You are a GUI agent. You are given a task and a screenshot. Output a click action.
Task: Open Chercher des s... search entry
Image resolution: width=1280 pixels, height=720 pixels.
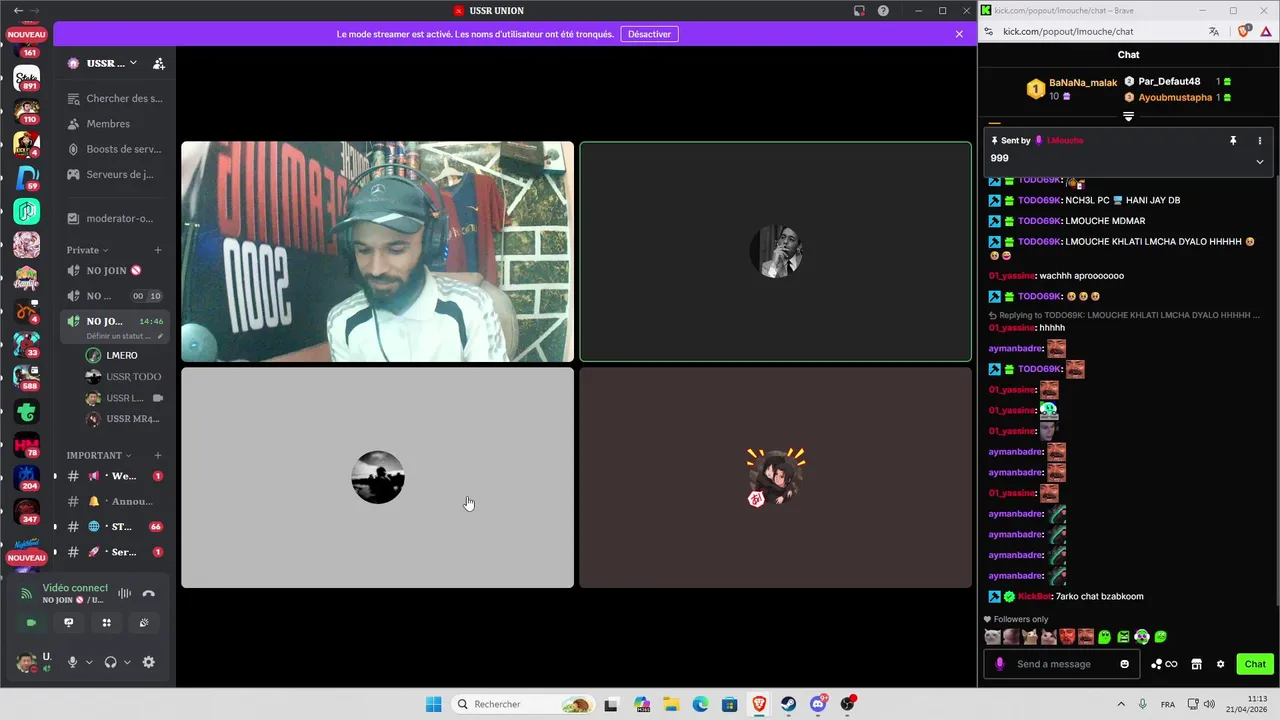click(x=115, y=98)
